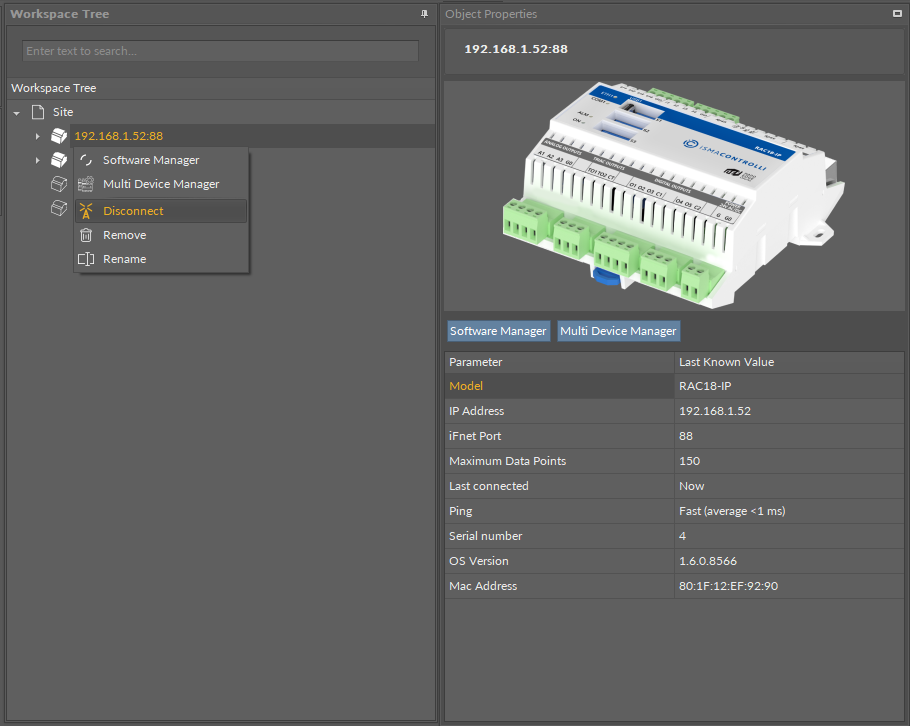Image resolution: width=910 pixels, height=726 pixels.
Task: Click the maximize icon on Object Properties panel
Action: click(896, 14)
